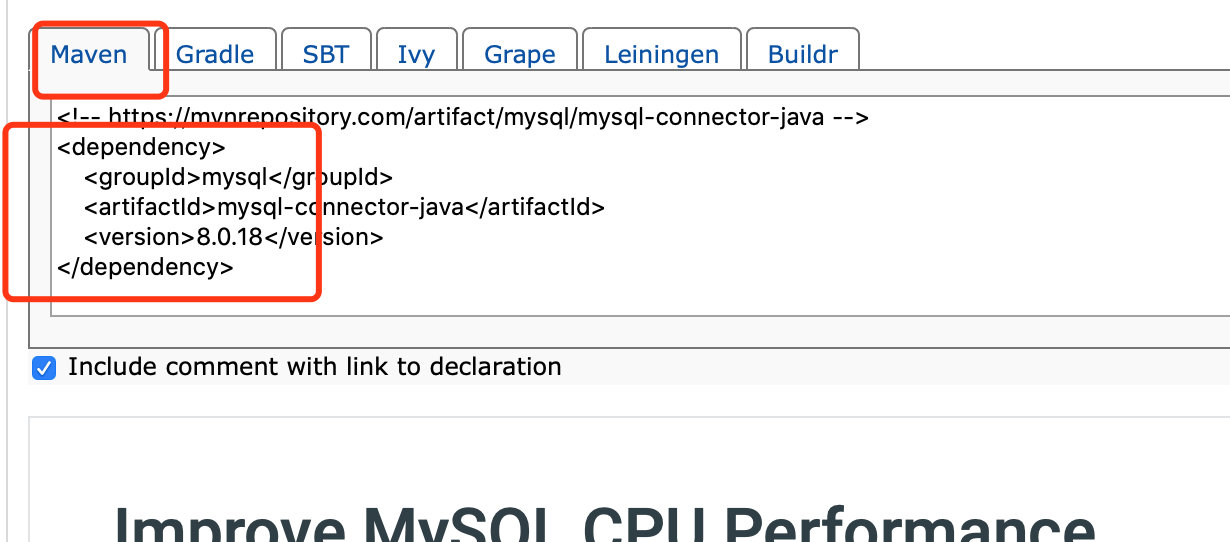The image size is (1230, 542).
Task: Click the Include comment with link label
Action: (x=315, y=367)
